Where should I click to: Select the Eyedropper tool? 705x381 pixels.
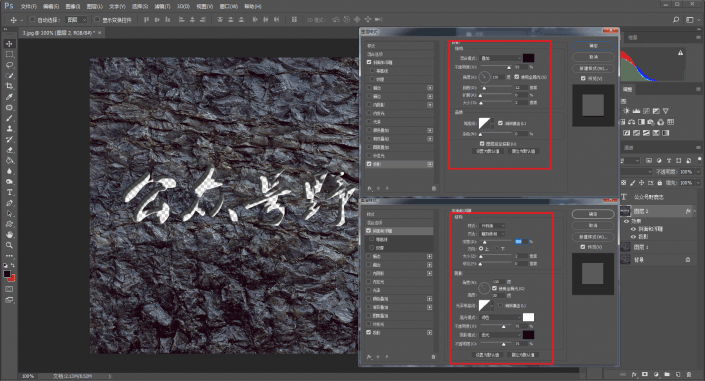[x=9, y=97]
